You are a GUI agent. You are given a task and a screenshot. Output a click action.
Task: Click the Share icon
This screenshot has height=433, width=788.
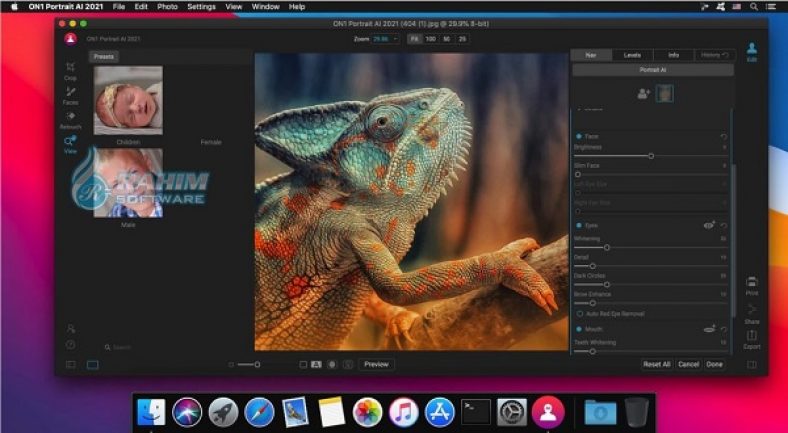point(752,314)
